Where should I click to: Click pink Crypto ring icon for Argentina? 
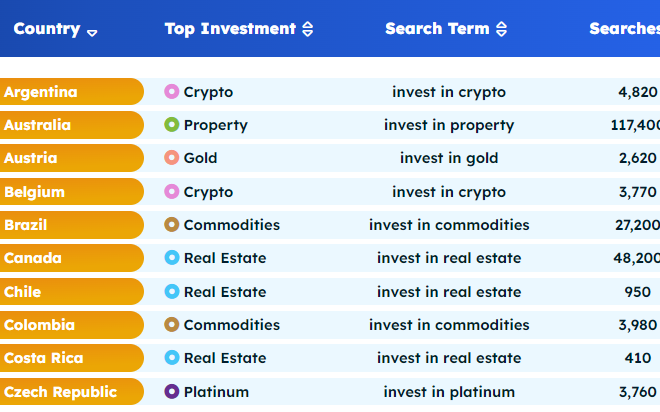pyautogui.click(x=171, y=92)
